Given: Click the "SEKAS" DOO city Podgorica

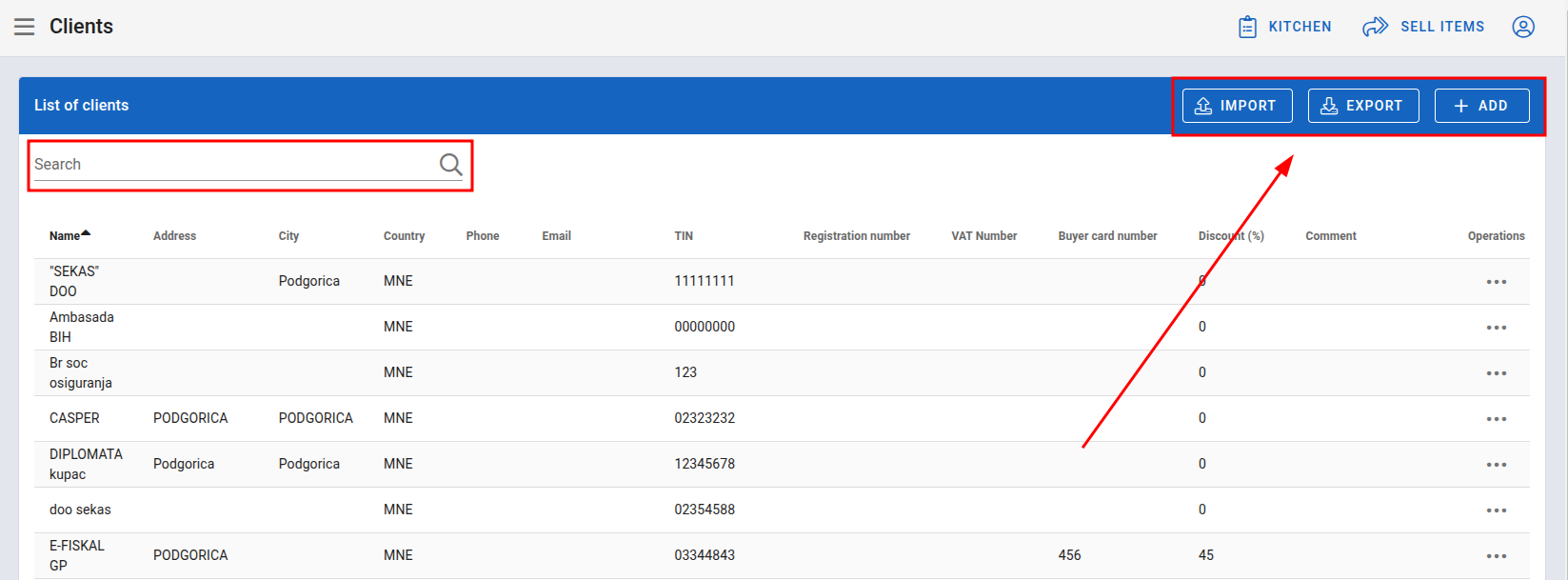Looking at the screenshot, I should [309, 281].
